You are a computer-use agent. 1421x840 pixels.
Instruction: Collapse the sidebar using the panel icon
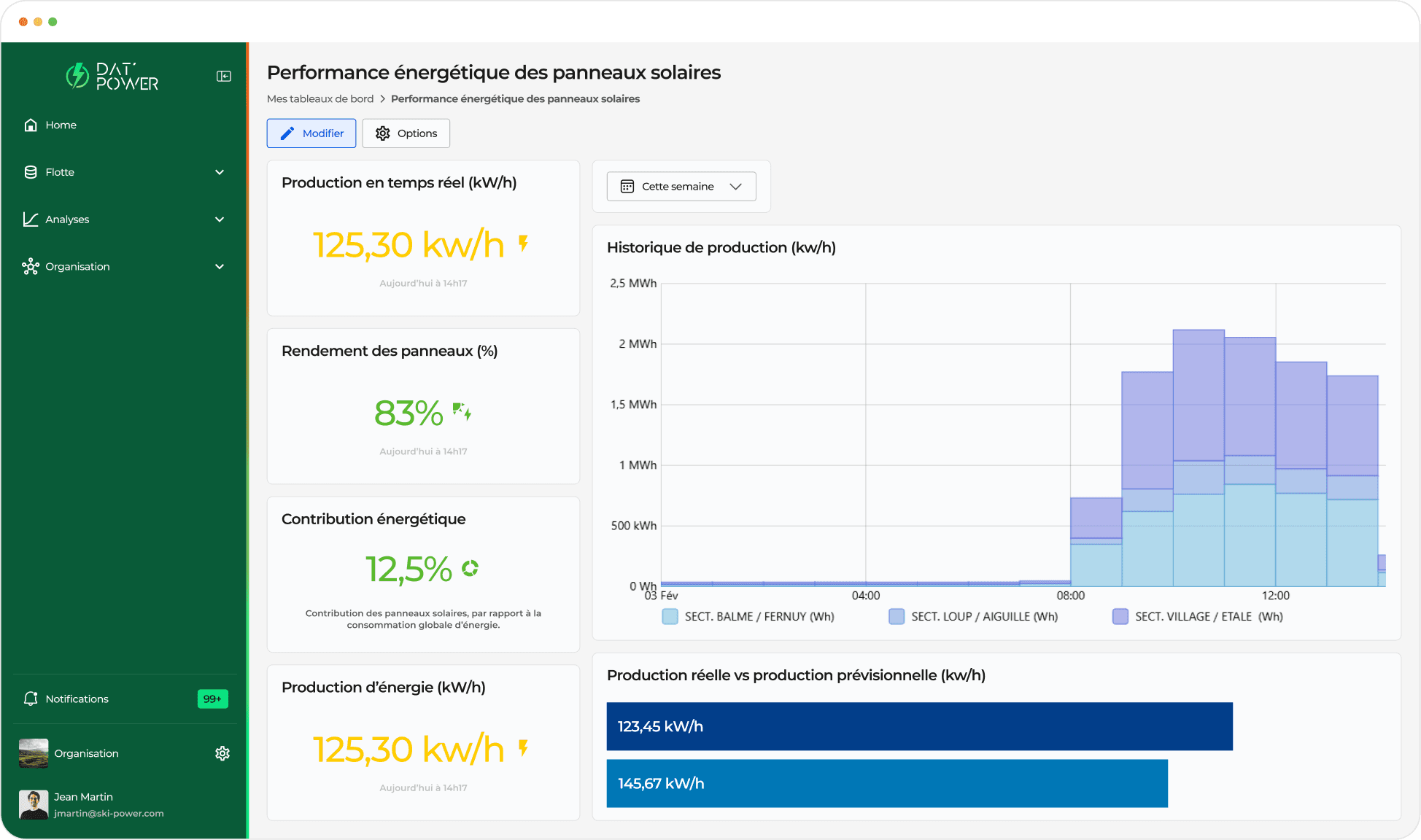(x=224, y=75)
